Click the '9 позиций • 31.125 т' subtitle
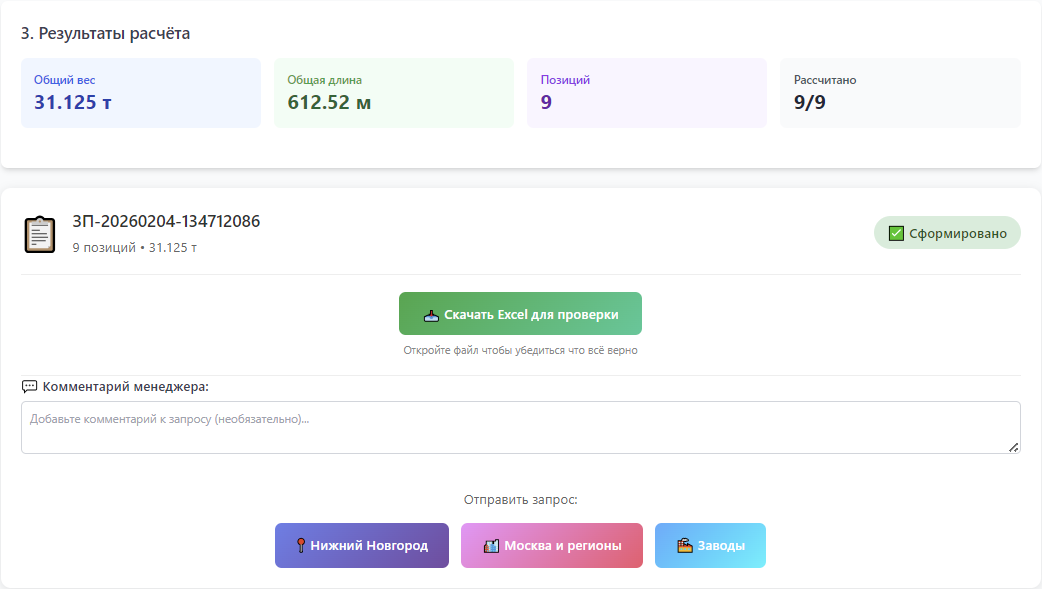This screenshot has height=589, width=1042. (x=135, y=247)
